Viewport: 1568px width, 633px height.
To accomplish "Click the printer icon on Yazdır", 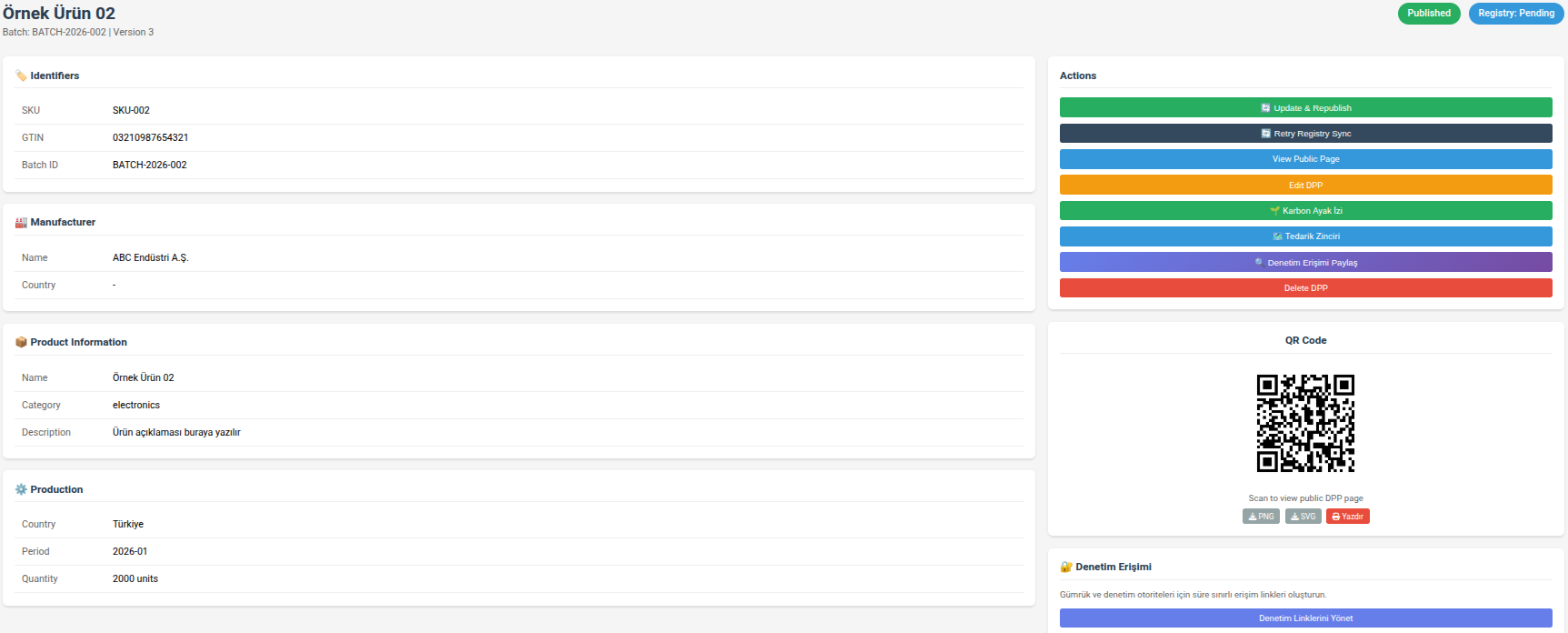I will (1336, 517).
